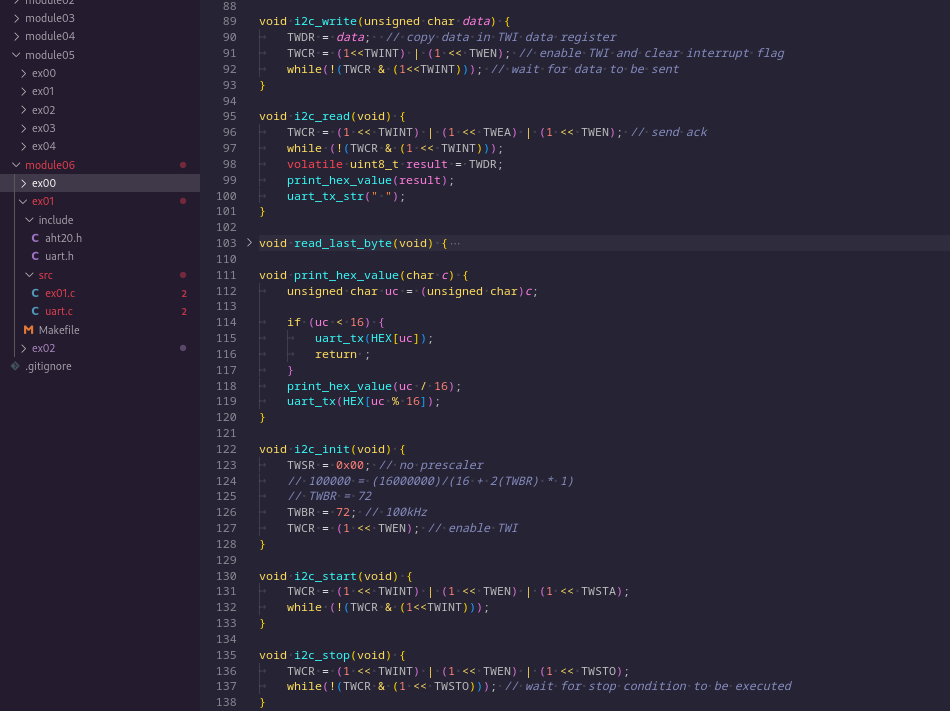Image resolution: width=950 pixels, height=711 pixels.
Task: Collapse the src folder chevron
Action: (29, 275)
